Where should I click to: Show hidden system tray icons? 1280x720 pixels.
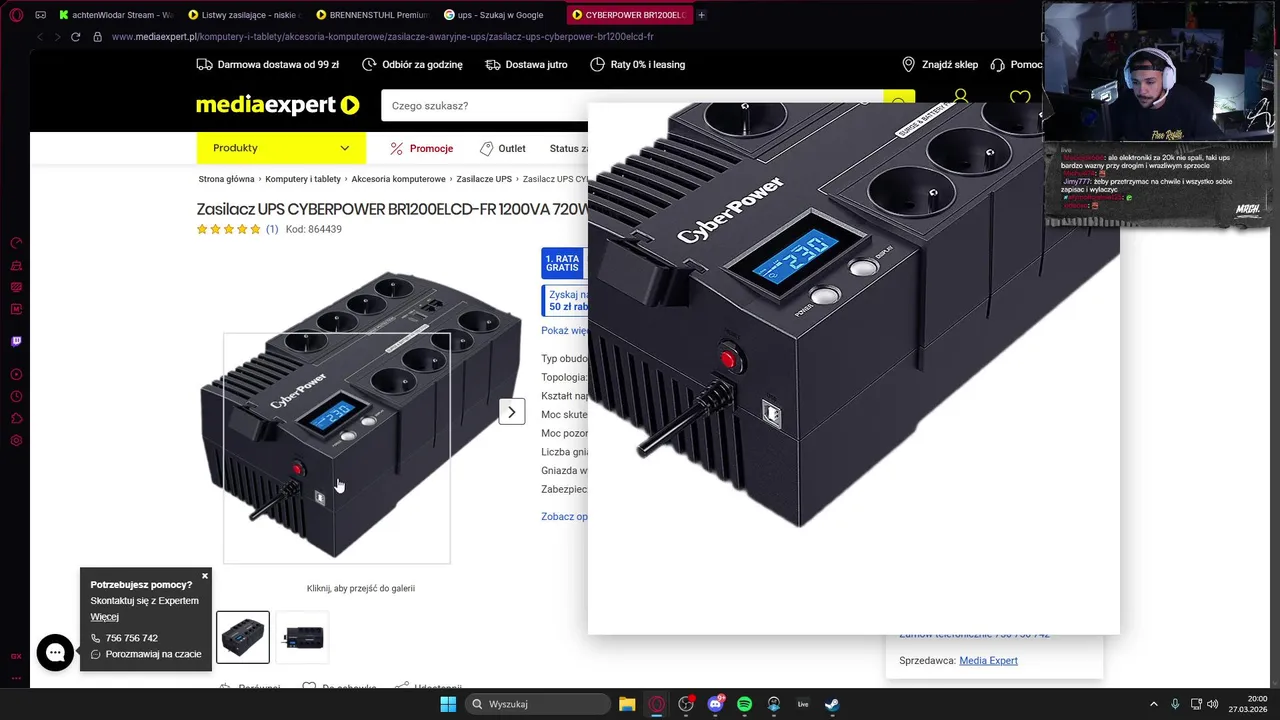point(1153,704)
